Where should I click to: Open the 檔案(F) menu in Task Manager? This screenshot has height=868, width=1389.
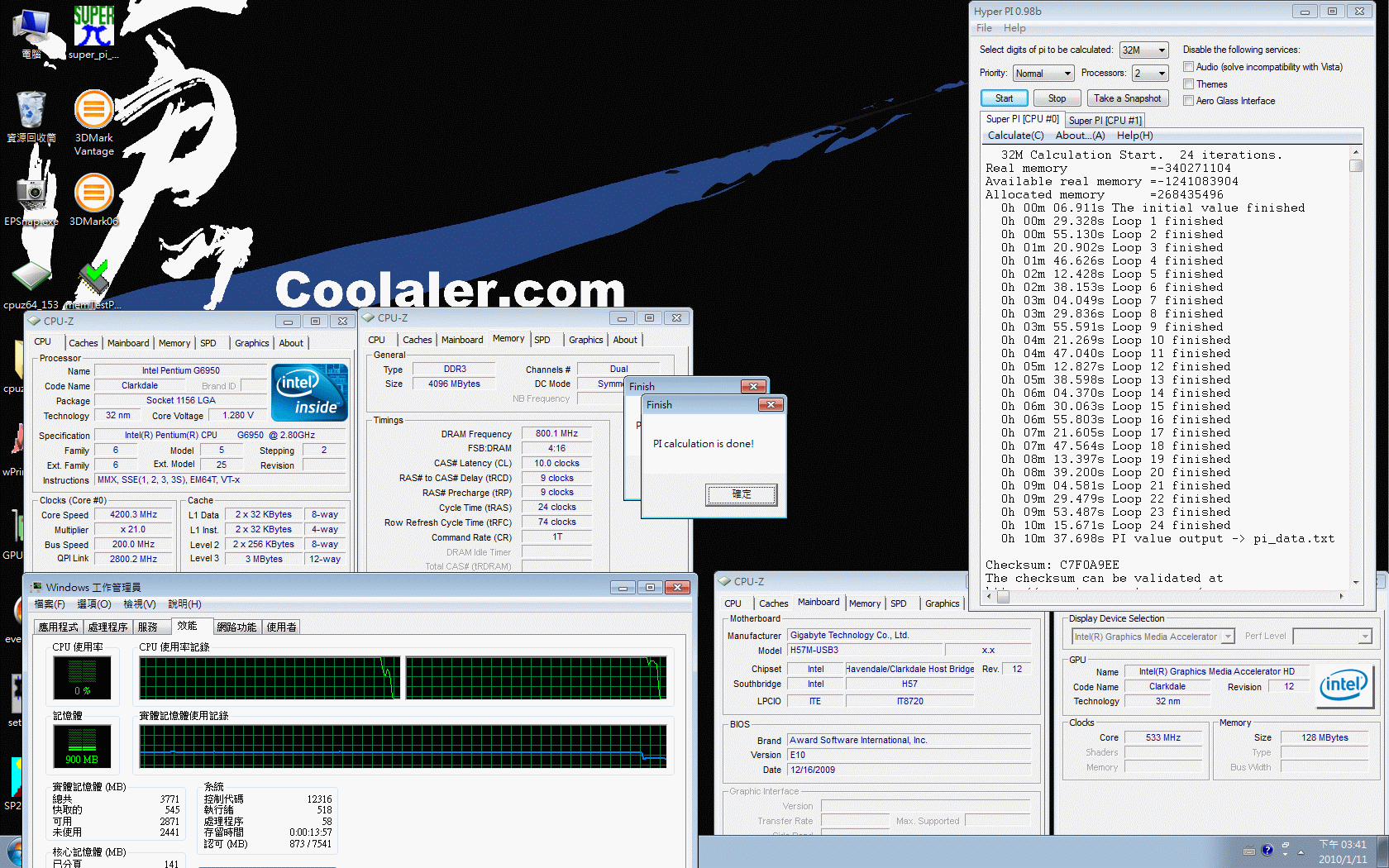[50, 604]
